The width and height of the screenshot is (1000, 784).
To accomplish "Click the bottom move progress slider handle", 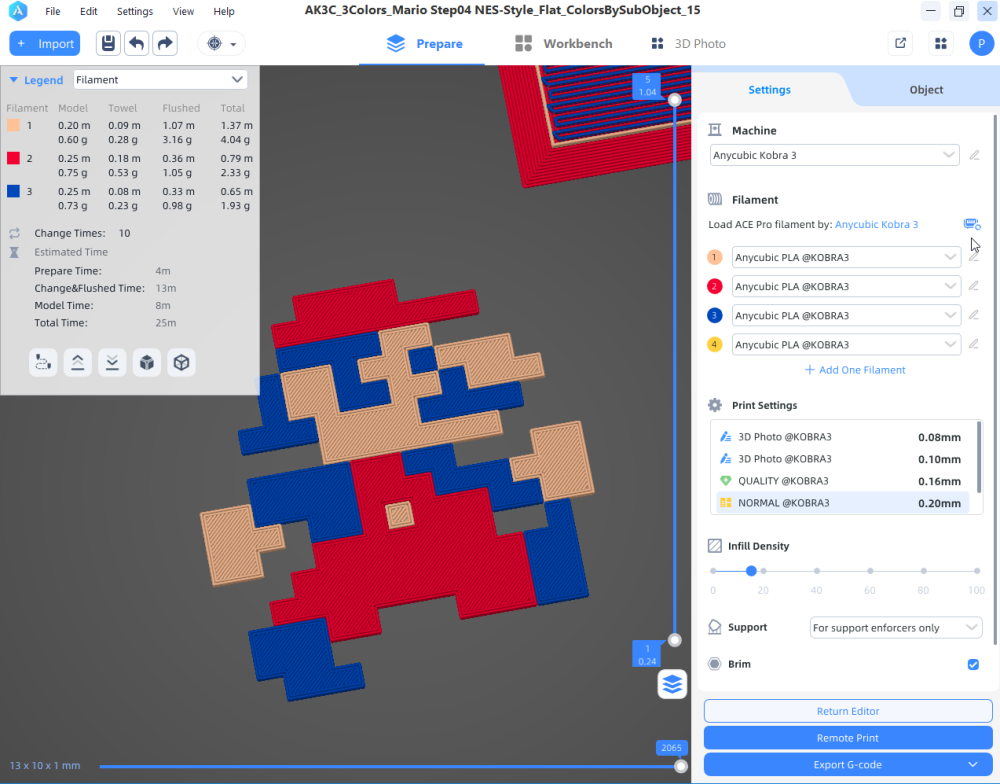I will pos(681,766).
